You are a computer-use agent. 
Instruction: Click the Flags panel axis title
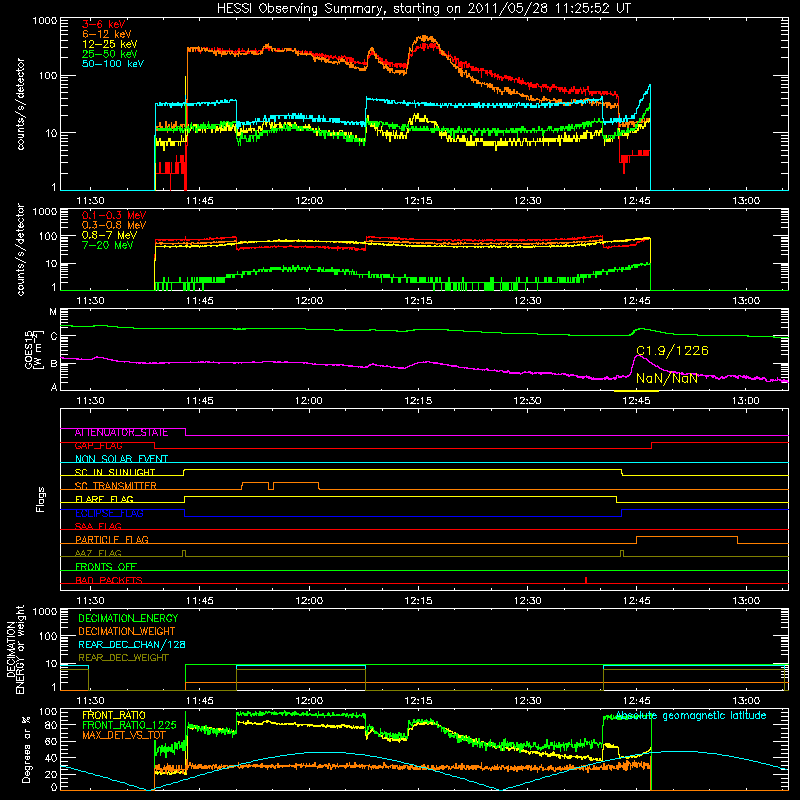point(40,499)
